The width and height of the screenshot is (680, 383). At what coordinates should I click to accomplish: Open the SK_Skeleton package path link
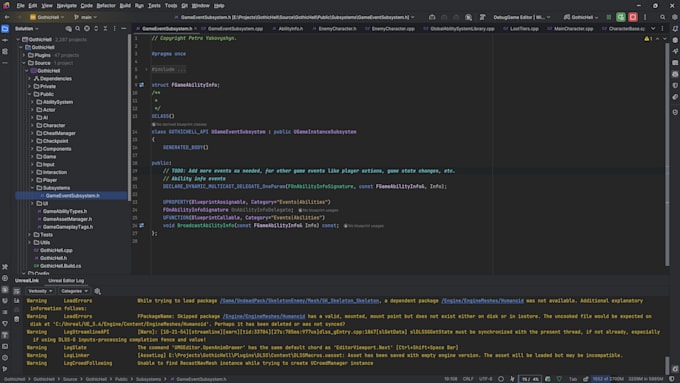(x=300, y=301)
